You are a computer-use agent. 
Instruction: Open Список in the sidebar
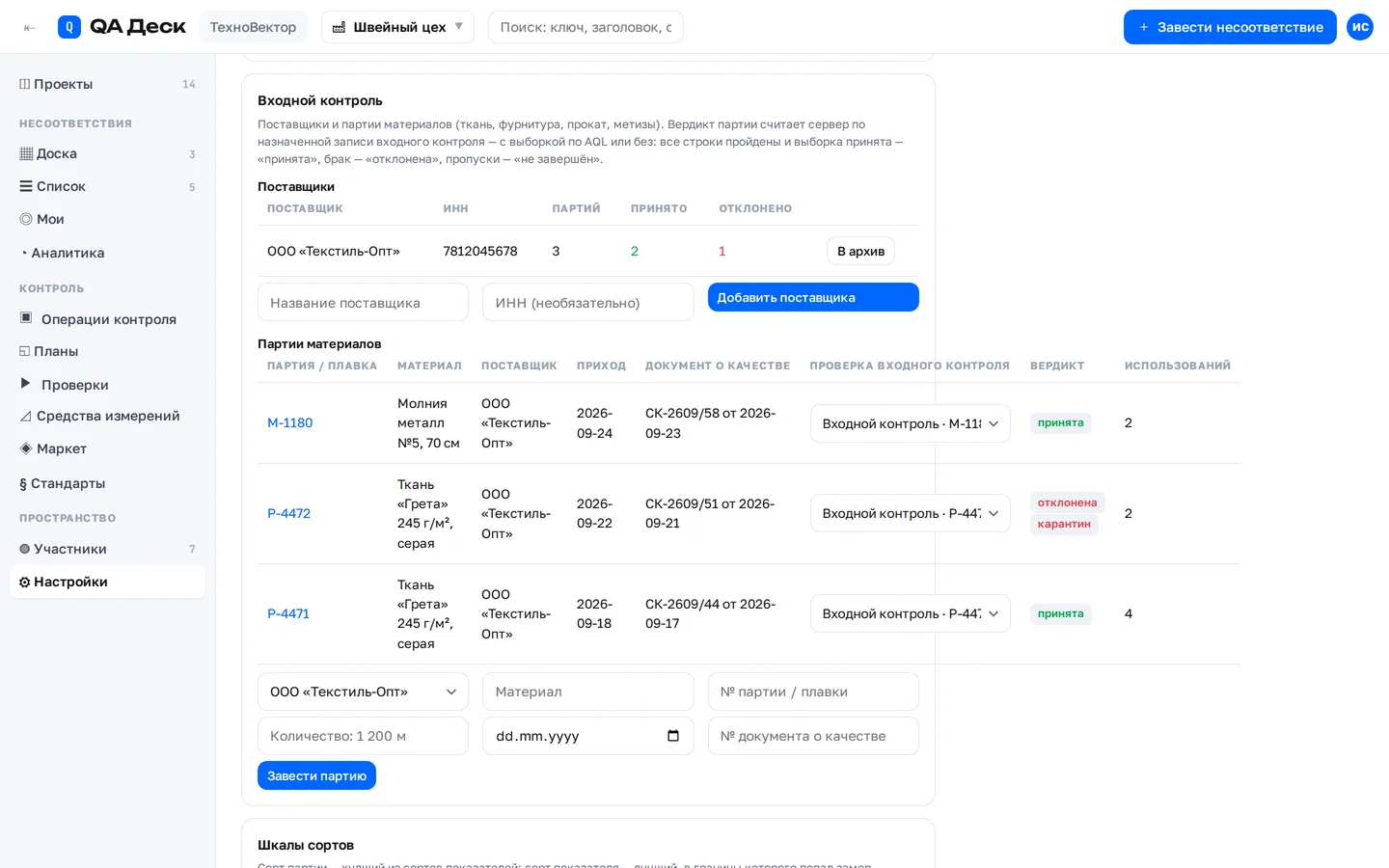pyautogui.click(x=107, y=186)
